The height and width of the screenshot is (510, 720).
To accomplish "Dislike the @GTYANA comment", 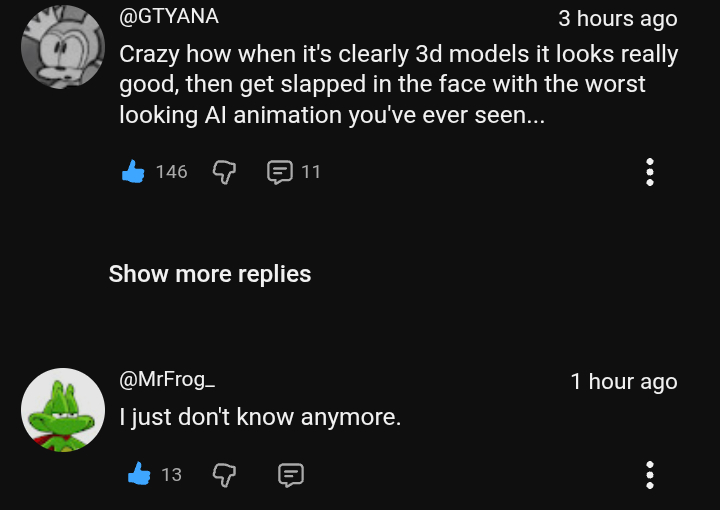I will tap(224, 172).
